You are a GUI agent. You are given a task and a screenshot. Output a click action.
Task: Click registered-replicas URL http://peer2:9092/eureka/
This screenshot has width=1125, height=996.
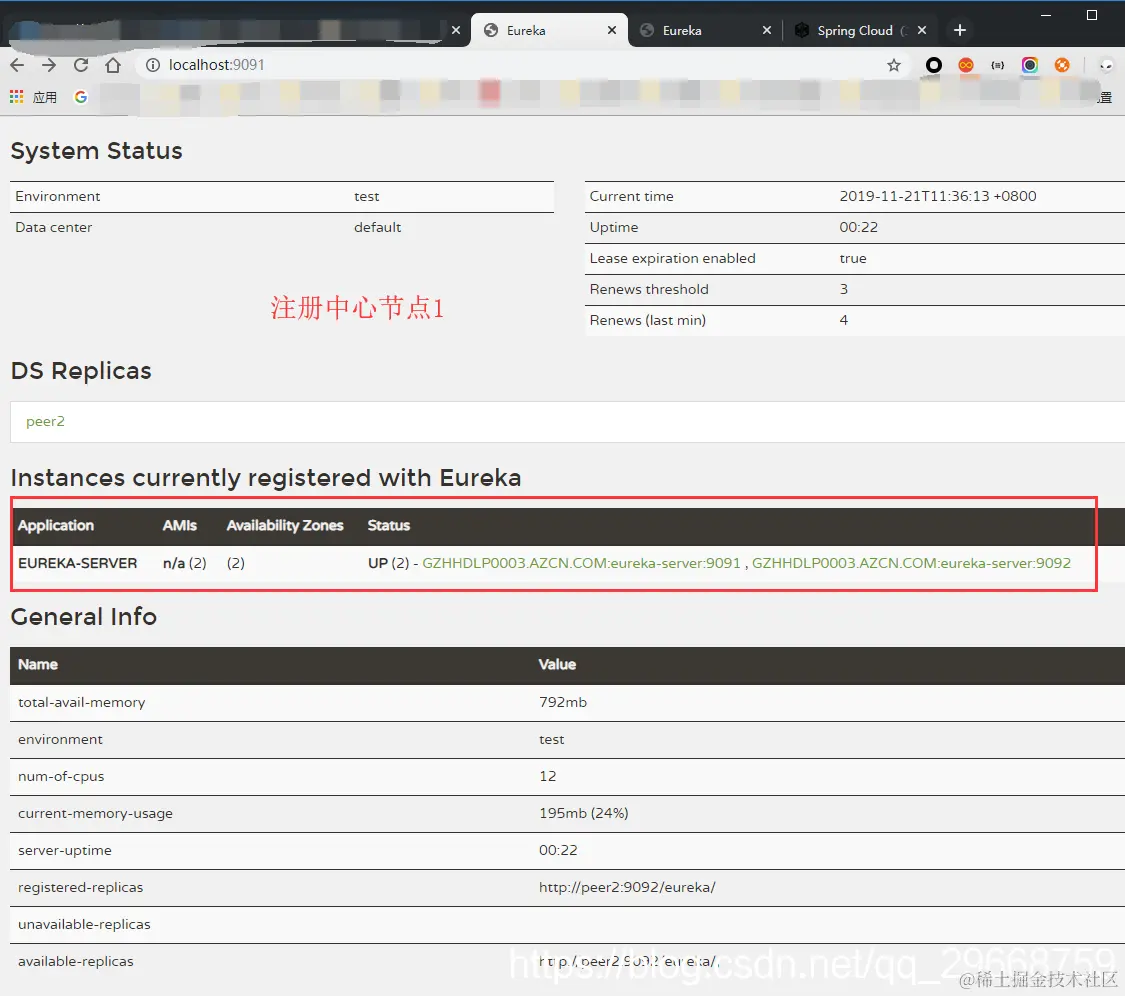(x=627, y=888)
